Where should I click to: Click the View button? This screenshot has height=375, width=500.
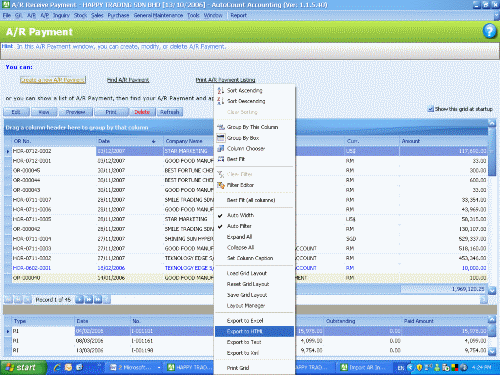(x=44, y=112)
